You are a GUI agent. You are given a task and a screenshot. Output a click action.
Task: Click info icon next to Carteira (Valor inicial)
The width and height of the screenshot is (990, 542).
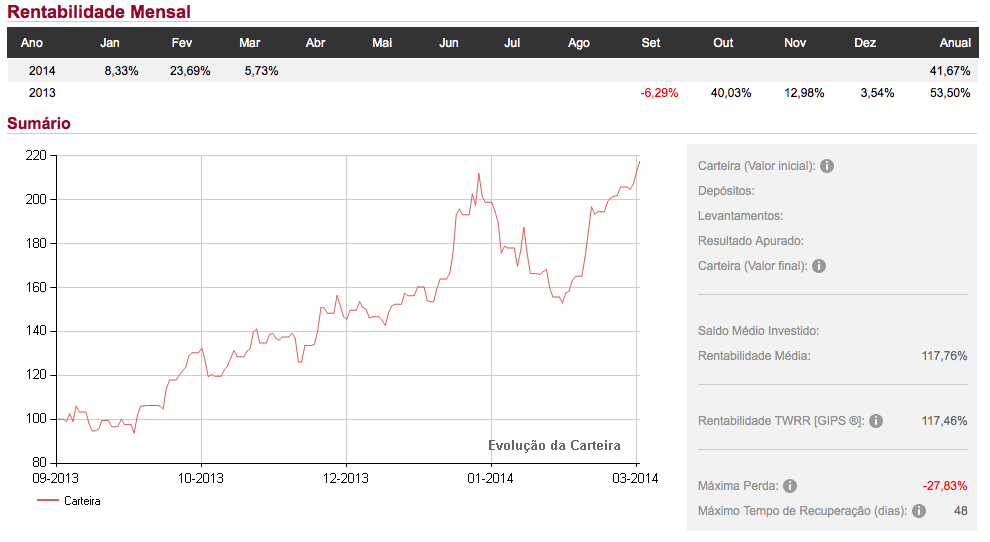pos(827,166)
